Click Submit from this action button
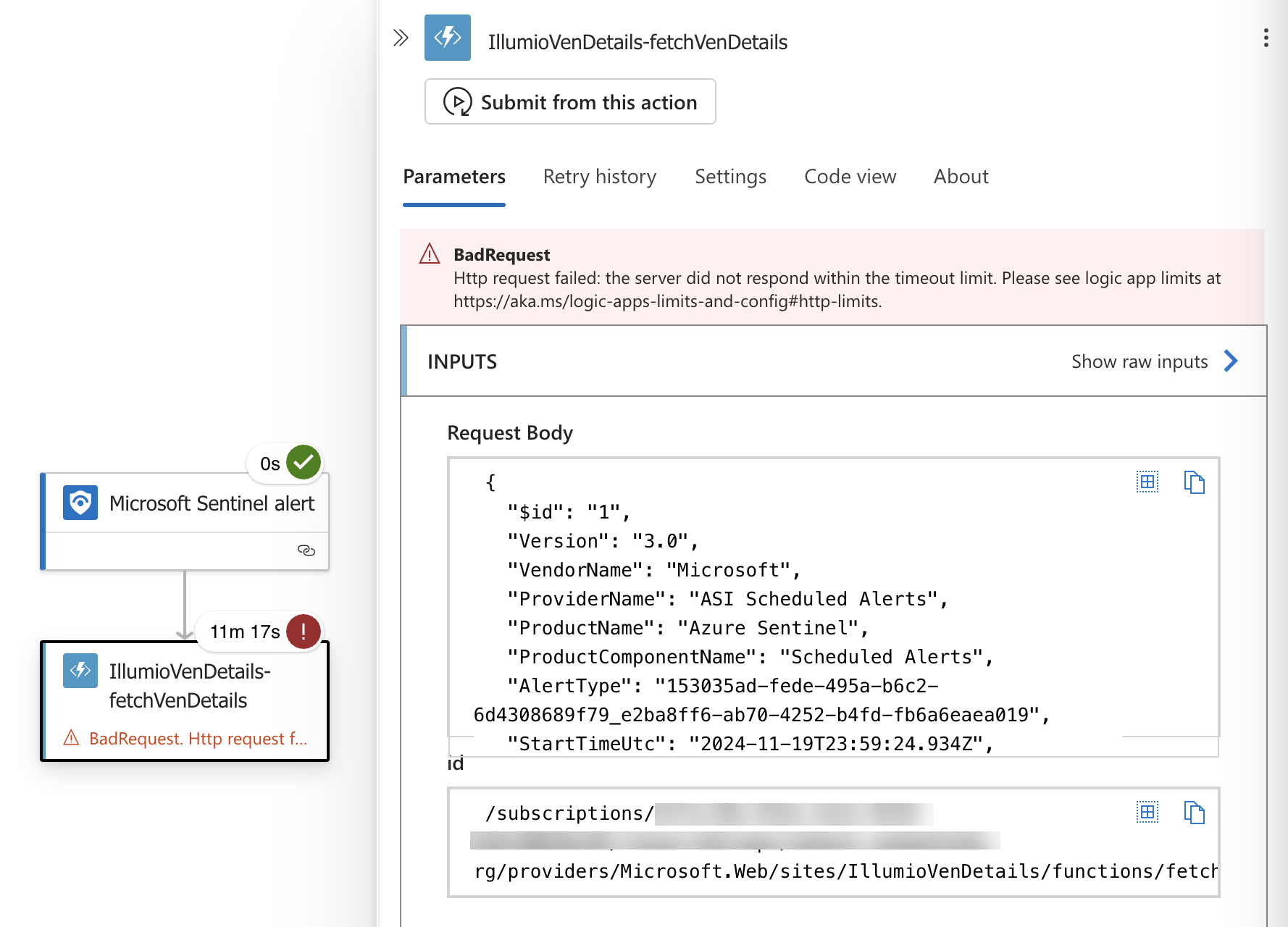 pyautogui.click(x=570, y=102)
